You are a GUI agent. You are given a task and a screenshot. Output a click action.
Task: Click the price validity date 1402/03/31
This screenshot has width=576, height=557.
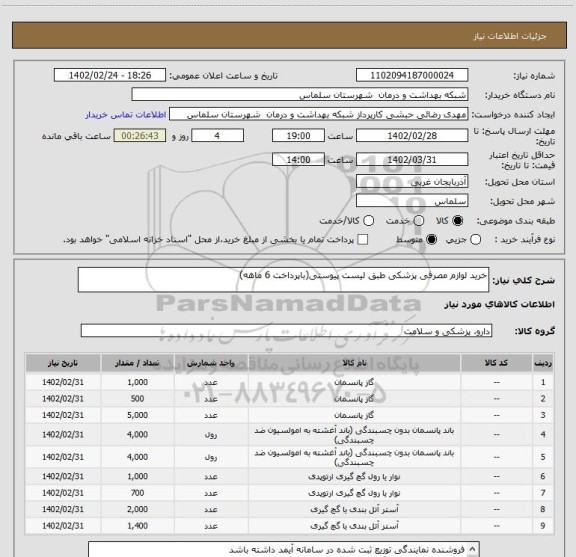click(x=412, y=160)
